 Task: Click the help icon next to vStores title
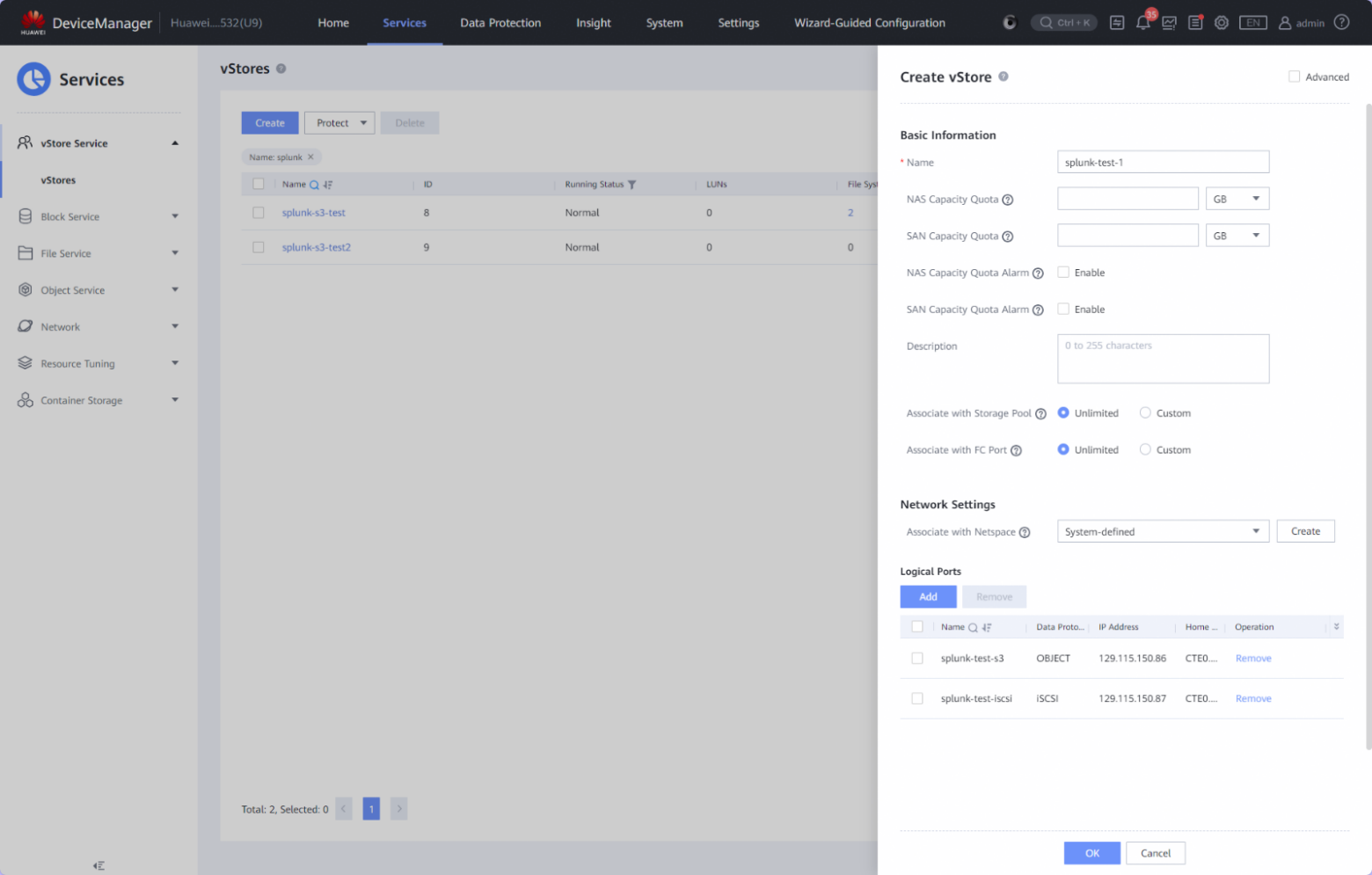[281, 69]
